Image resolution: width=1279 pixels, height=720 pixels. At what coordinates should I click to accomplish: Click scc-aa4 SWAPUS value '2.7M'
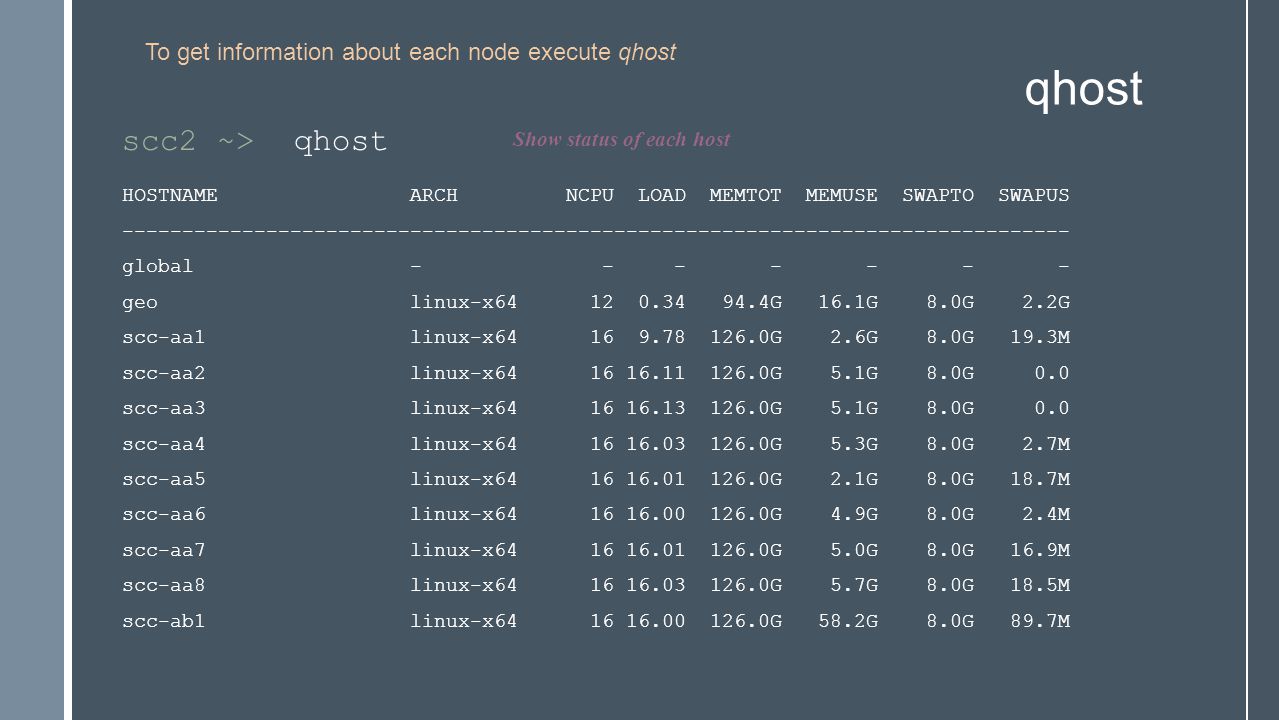[1046, 445]
